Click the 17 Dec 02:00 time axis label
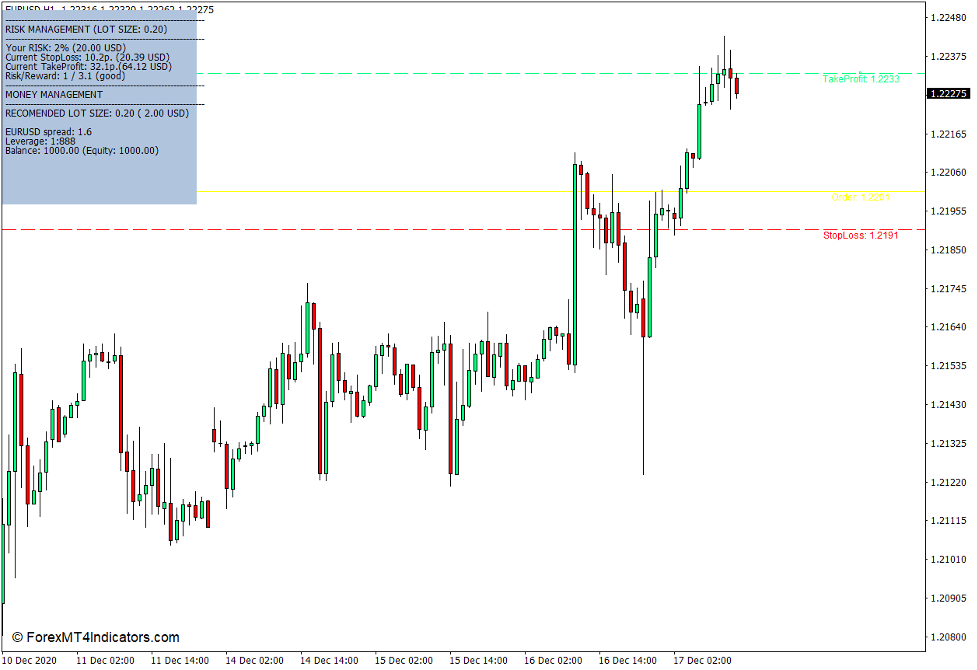This screenshot has width=977, height=670. [x=705, y=660]
